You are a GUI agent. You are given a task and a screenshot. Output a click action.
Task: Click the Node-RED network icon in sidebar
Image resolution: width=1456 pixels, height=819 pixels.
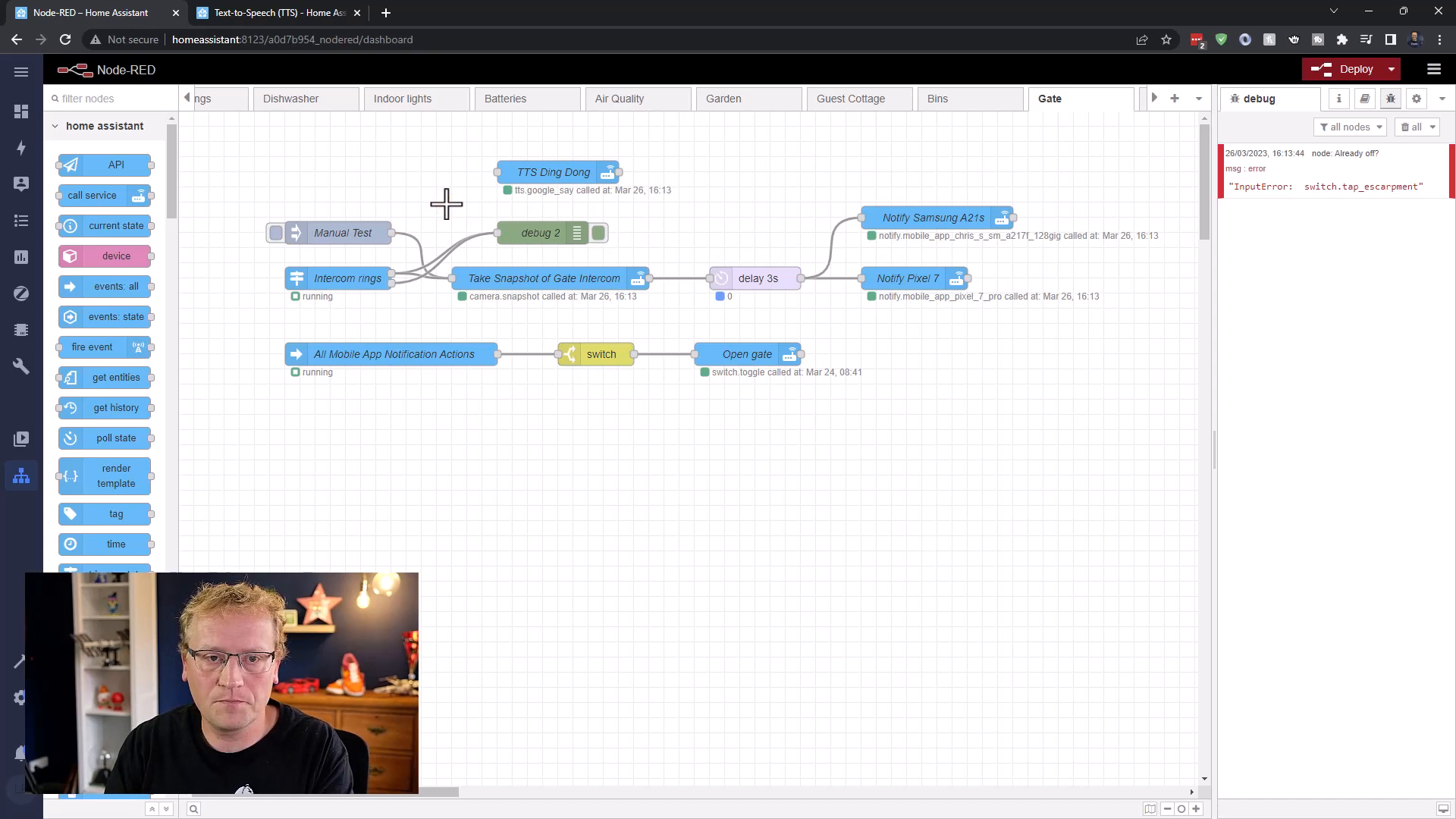point(21,475)
